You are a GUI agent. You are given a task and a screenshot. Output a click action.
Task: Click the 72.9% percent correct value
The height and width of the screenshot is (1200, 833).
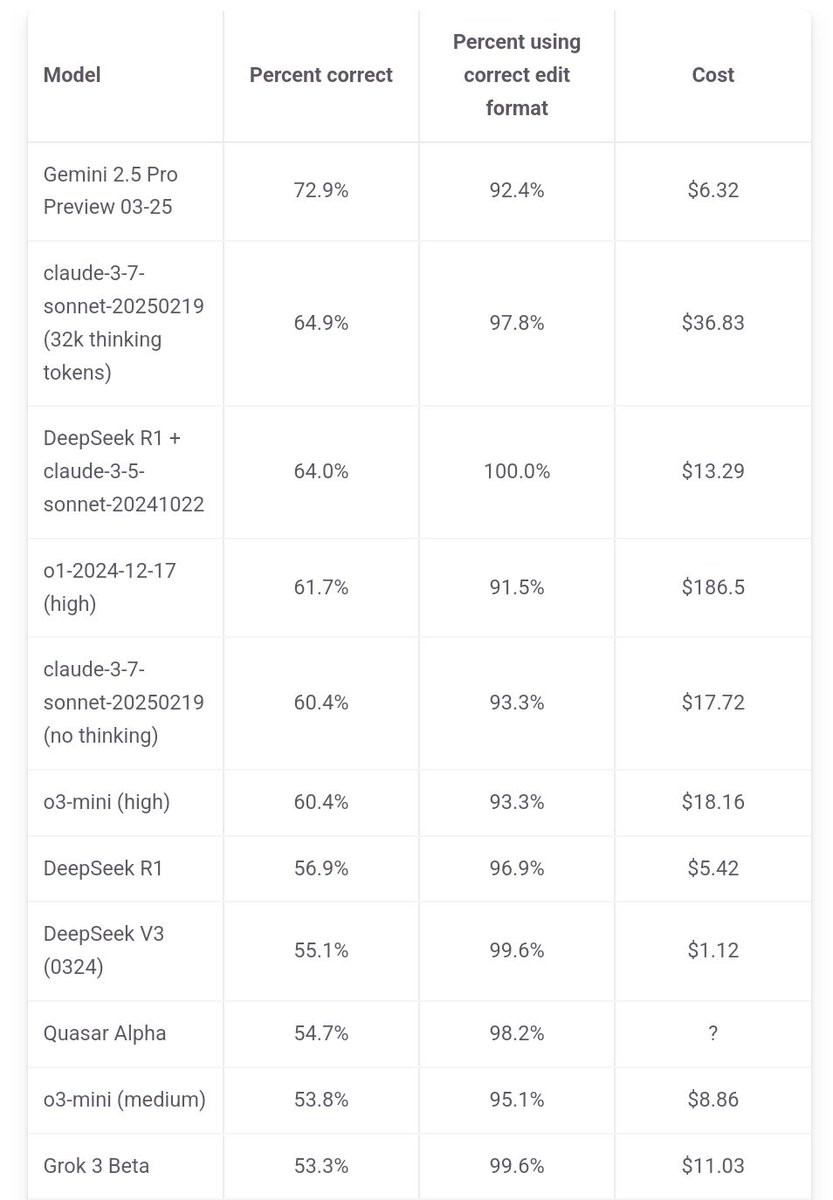coord(321,190)
